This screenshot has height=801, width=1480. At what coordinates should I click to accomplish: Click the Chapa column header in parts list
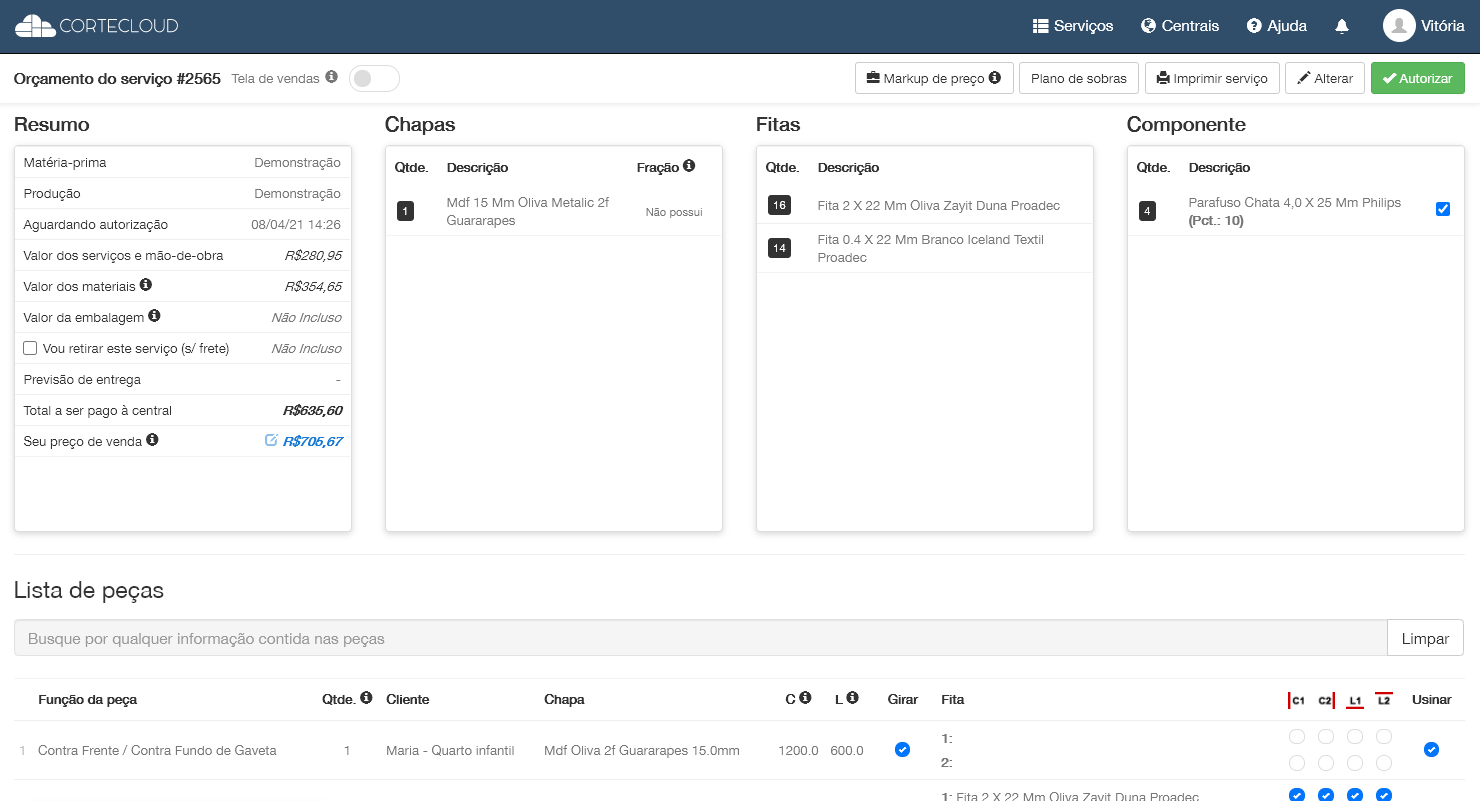pyautogui.click(x=564, y=699)
